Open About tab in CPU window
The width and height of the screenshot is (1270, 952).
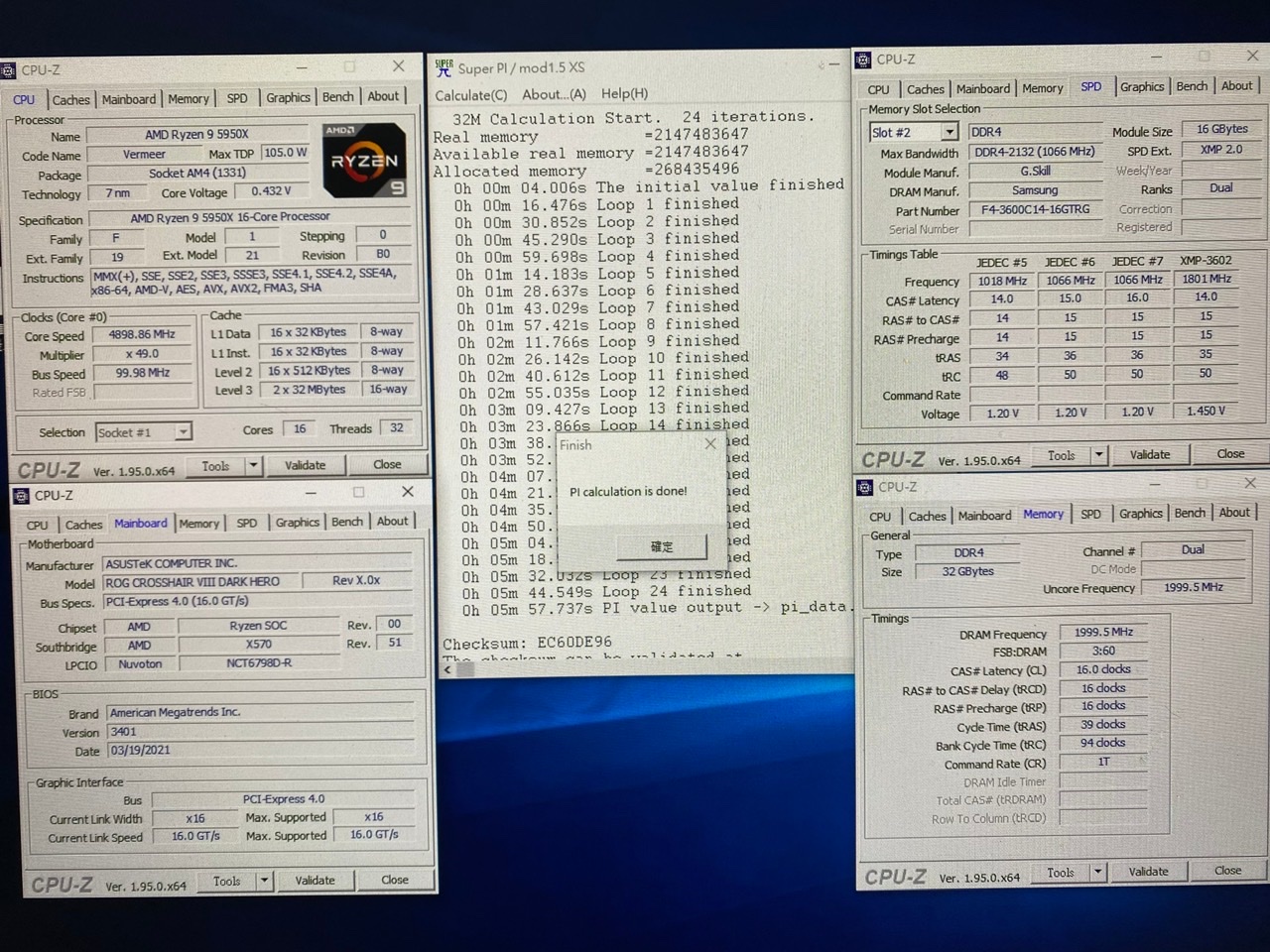383,96
